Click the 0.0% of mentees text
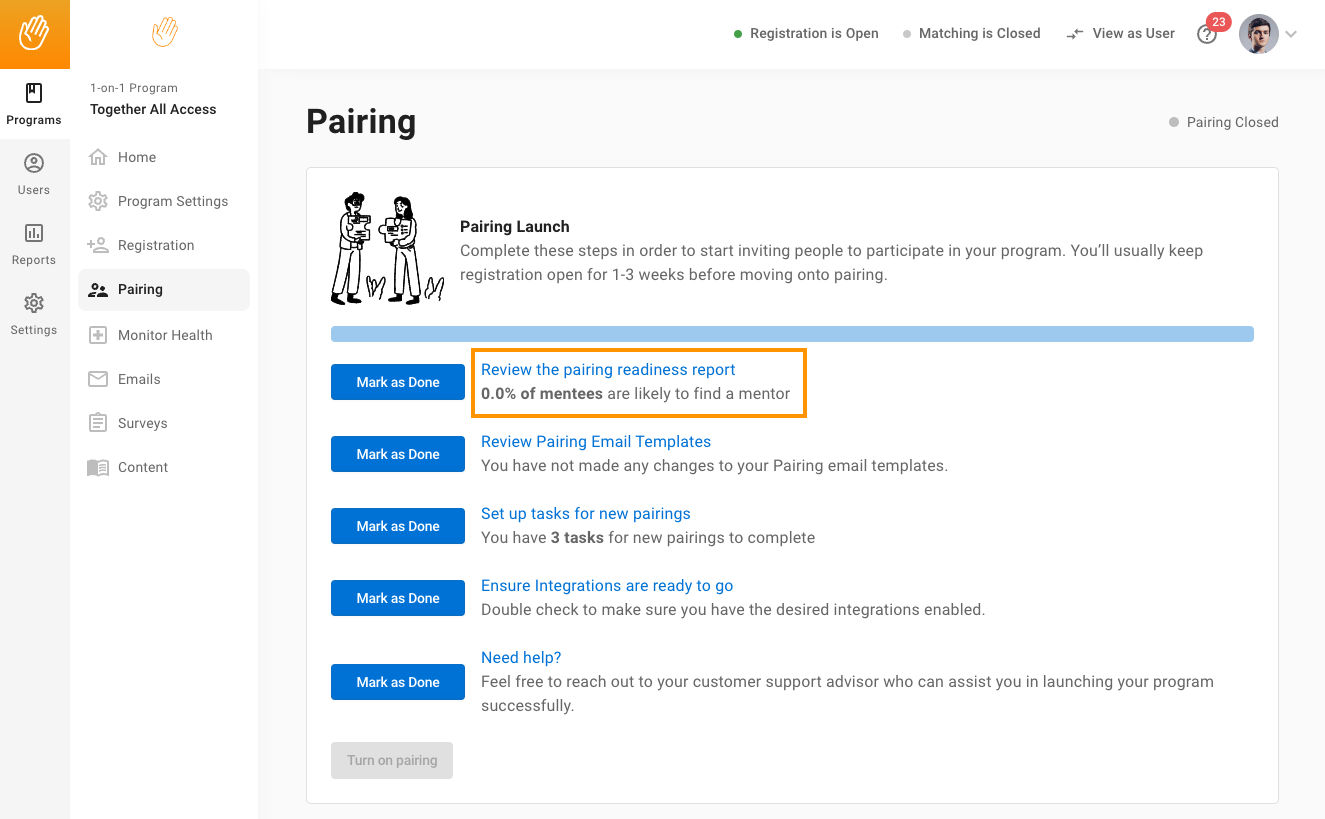Viewport: 1325px width, 819px height. tap(542, 394)
